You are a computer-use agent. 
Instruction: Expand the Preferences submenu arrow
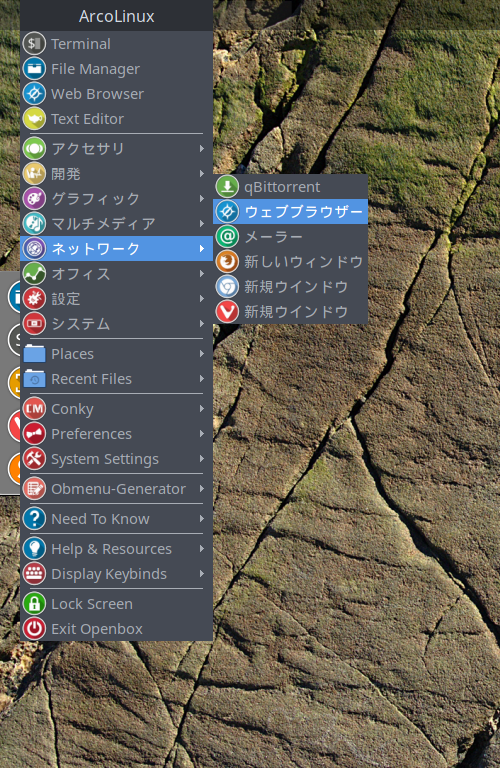pyautogui.click(x=202, y=433)
